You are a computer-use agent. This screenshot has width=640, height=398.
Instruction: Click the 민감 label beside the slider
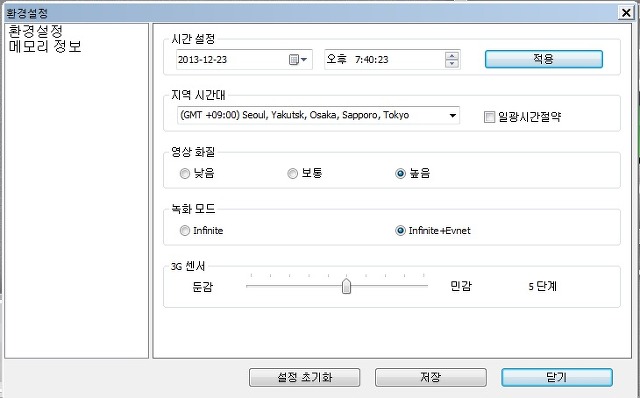pyautogui.click(x=461, y=286)
